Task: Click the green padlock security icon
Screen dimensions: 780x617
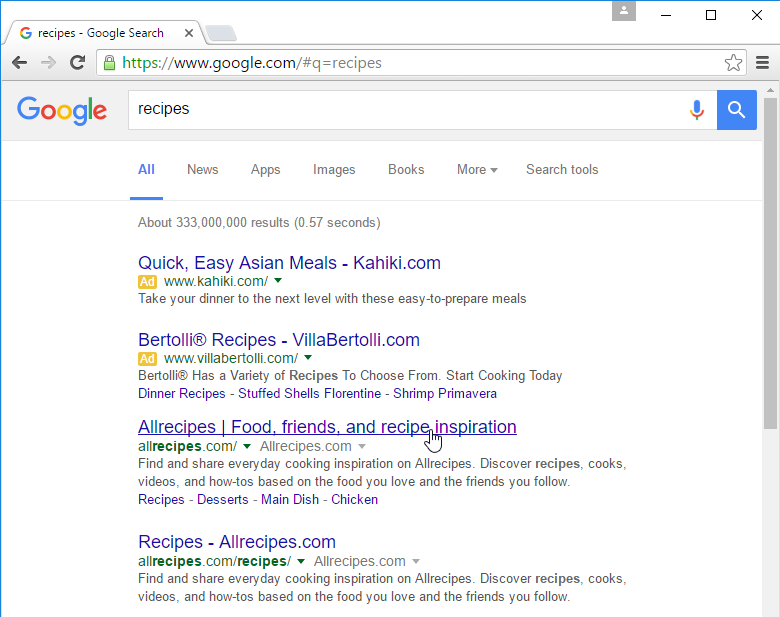Action: pyautogui.click(x=109, y=63)
